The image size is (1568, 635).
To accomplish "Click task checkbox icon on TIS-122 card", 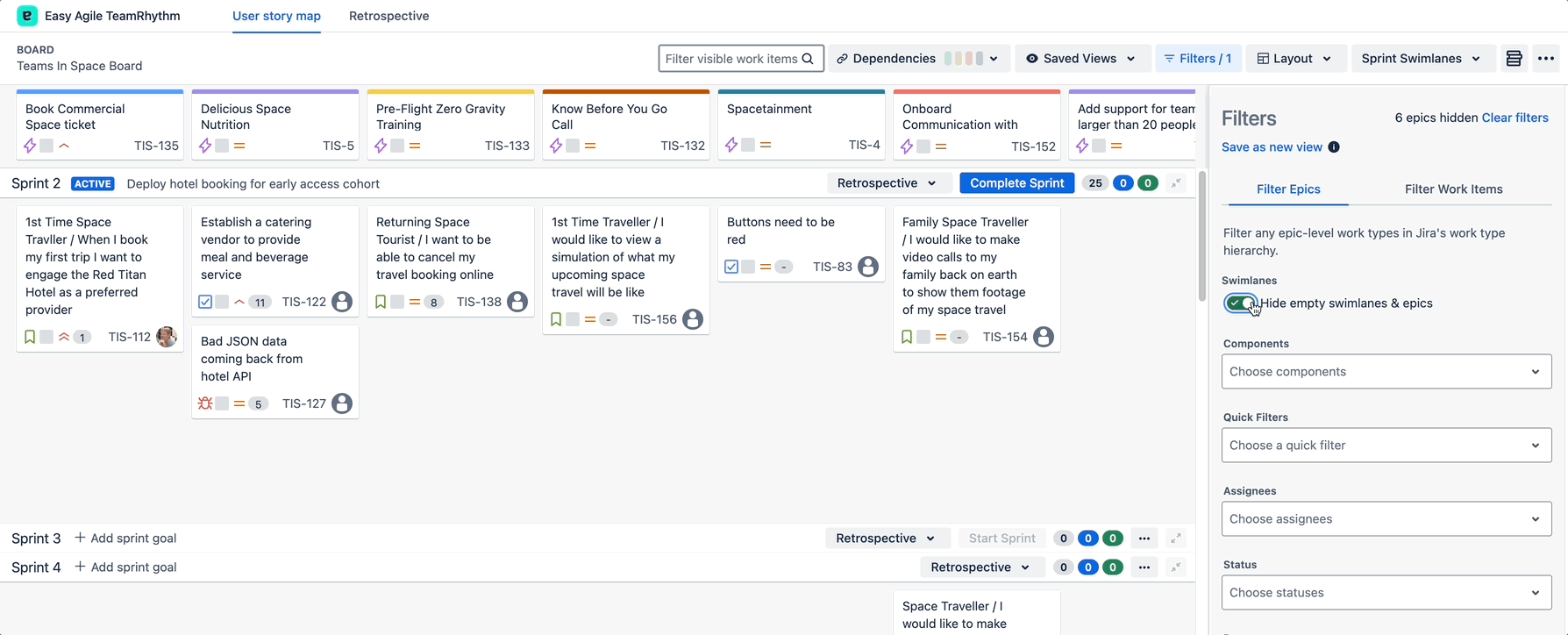I will pyautogui.click(x=205, y=302).
